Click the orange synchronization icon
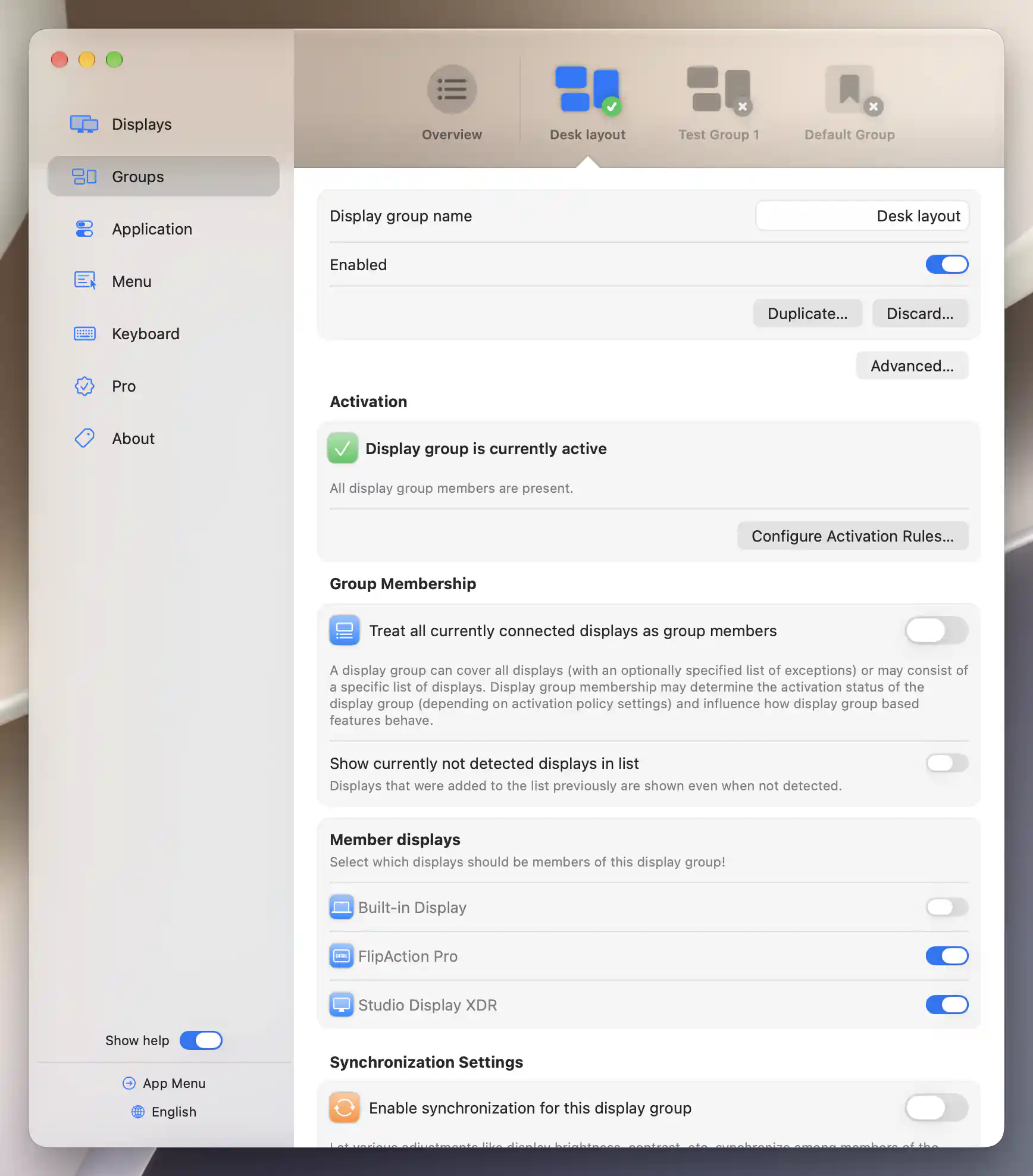This screenshot has width=1033, height=1176. 345,1108
